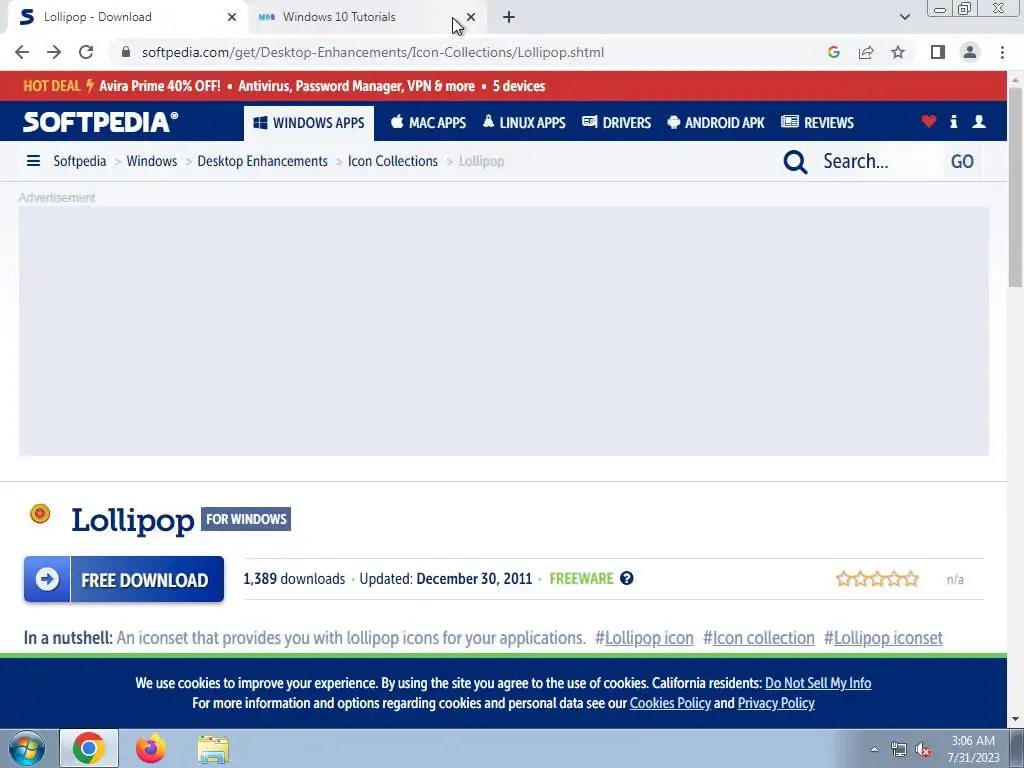This screenshot has width=1024, height=768.
Task: Open the Chrome three-dot menu
Action: (1002, 52)
